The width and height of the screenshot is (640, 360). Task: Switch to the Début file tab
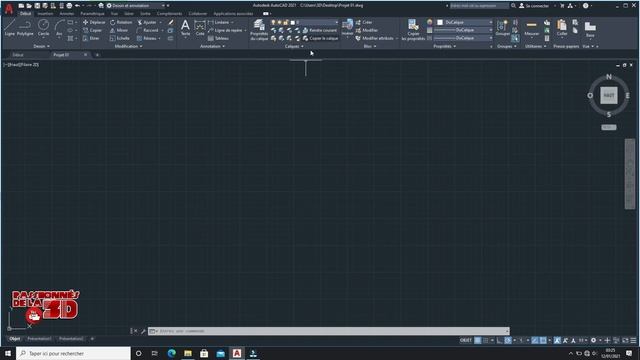point(18,55)
